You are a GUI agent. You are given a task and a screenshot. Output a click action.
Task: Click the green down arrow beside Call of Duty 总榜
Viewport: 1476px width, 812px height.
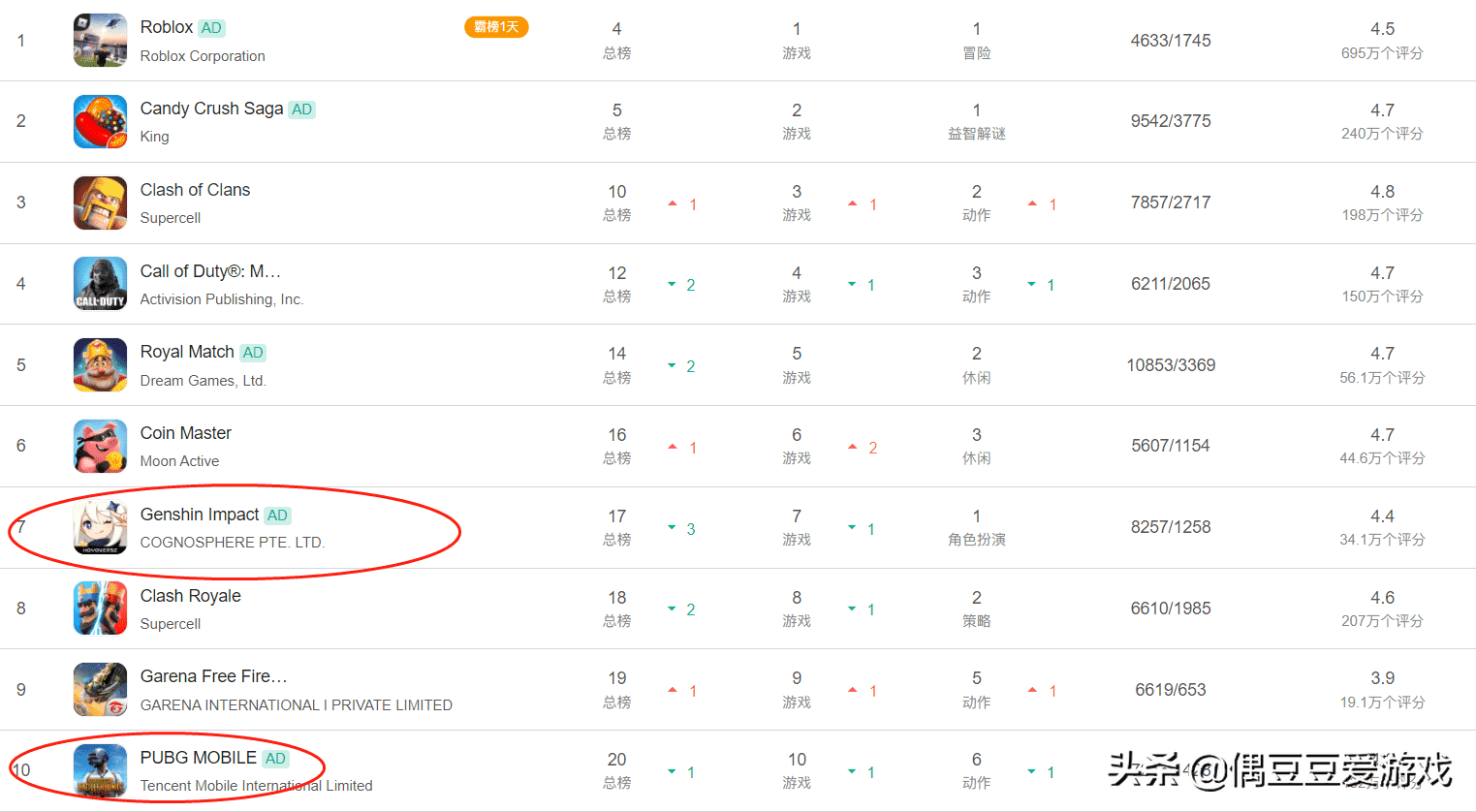[672, 285]
